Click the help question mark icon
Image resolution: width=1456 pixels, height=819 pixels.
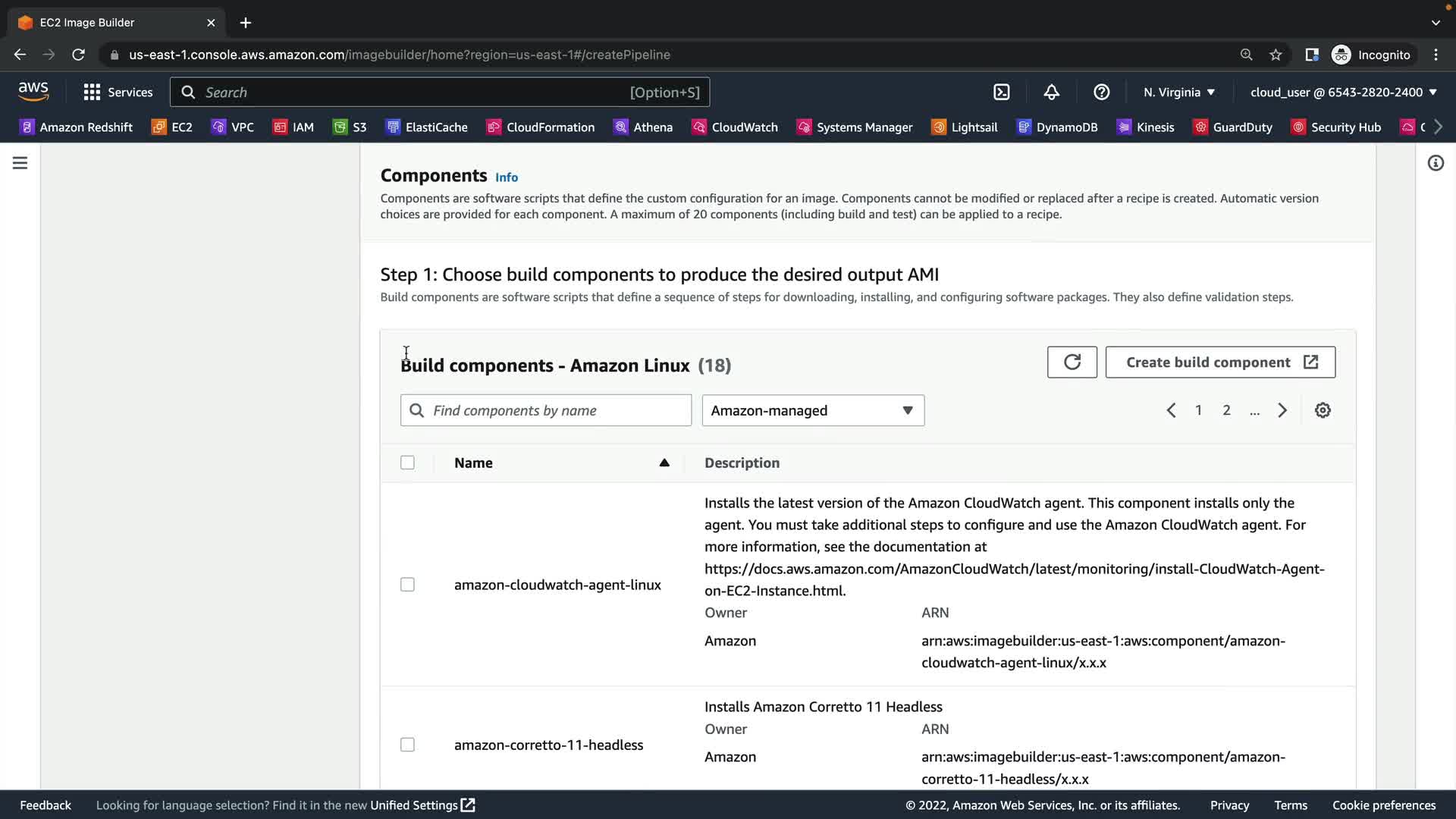[1101, 92]
